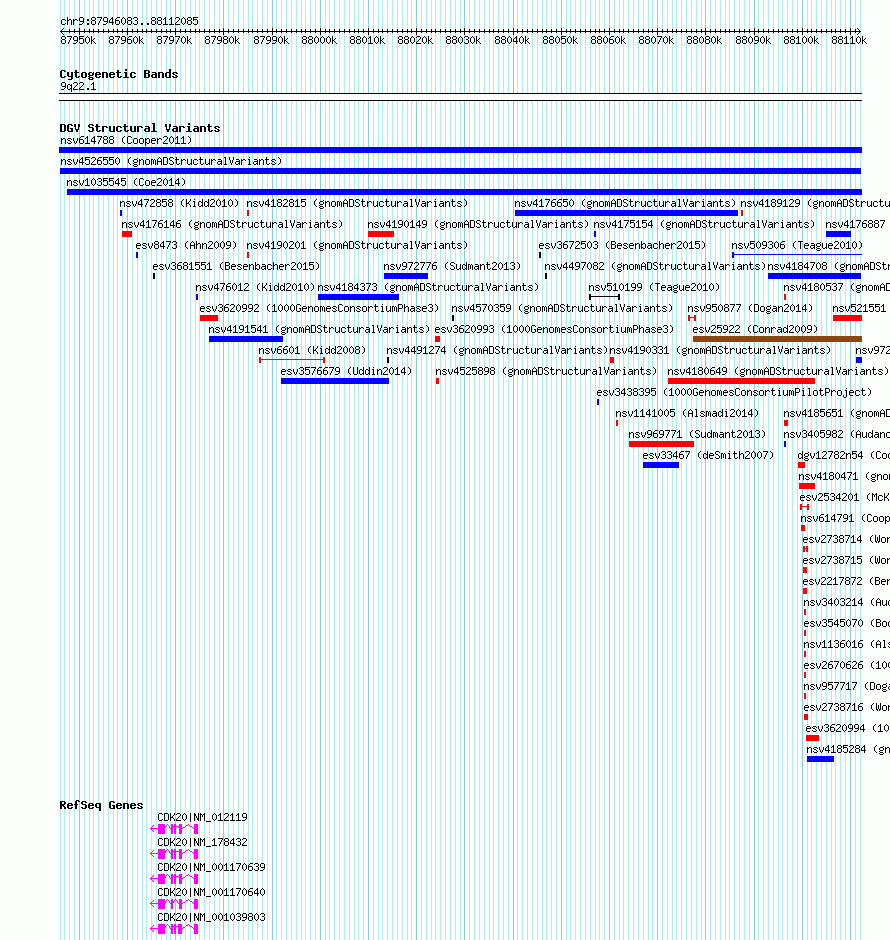This screenshot has width=890, height=940.
Task: Select nsv4525898 variant label
Action: tap(546, 371)
